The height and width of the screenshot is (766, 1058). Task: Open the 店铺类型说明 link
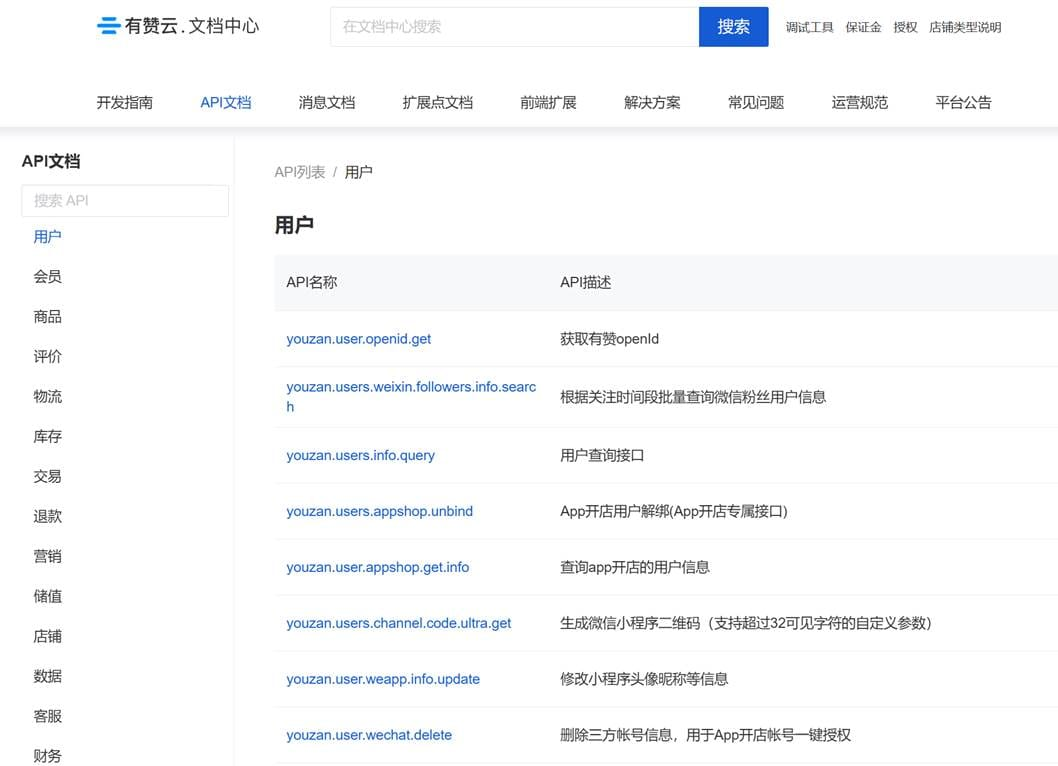pos(965,27)
